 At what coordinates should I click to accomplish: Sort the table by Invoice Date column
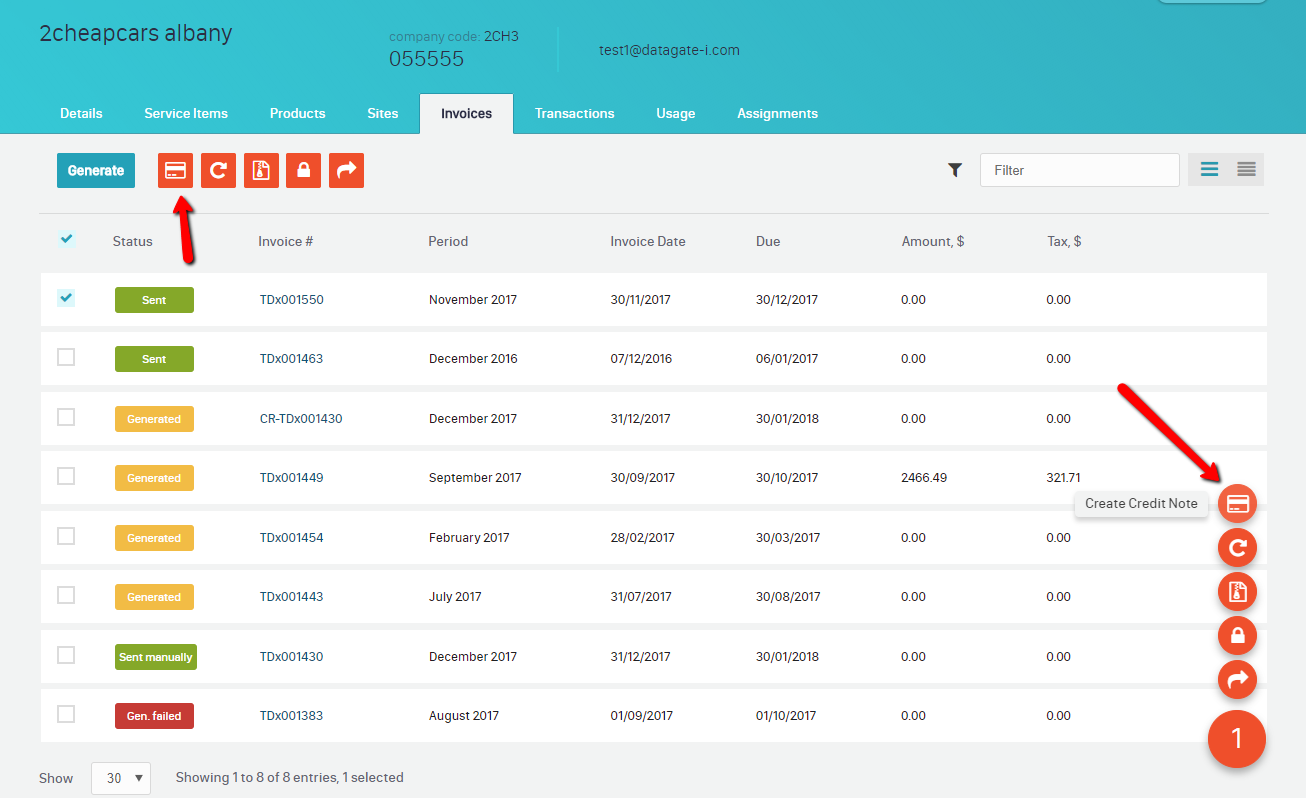[x=647, y=241]
